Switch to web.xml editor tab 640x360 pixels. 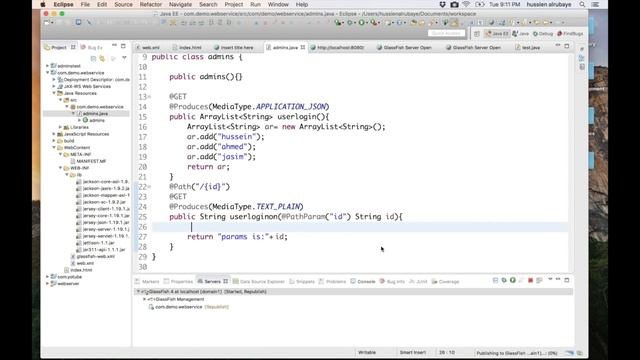tap(148, 47)
